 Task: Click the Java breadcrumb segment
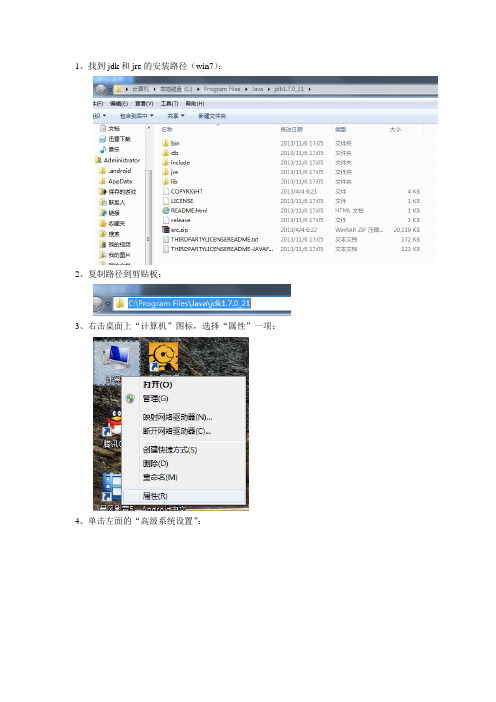point(257,89)
